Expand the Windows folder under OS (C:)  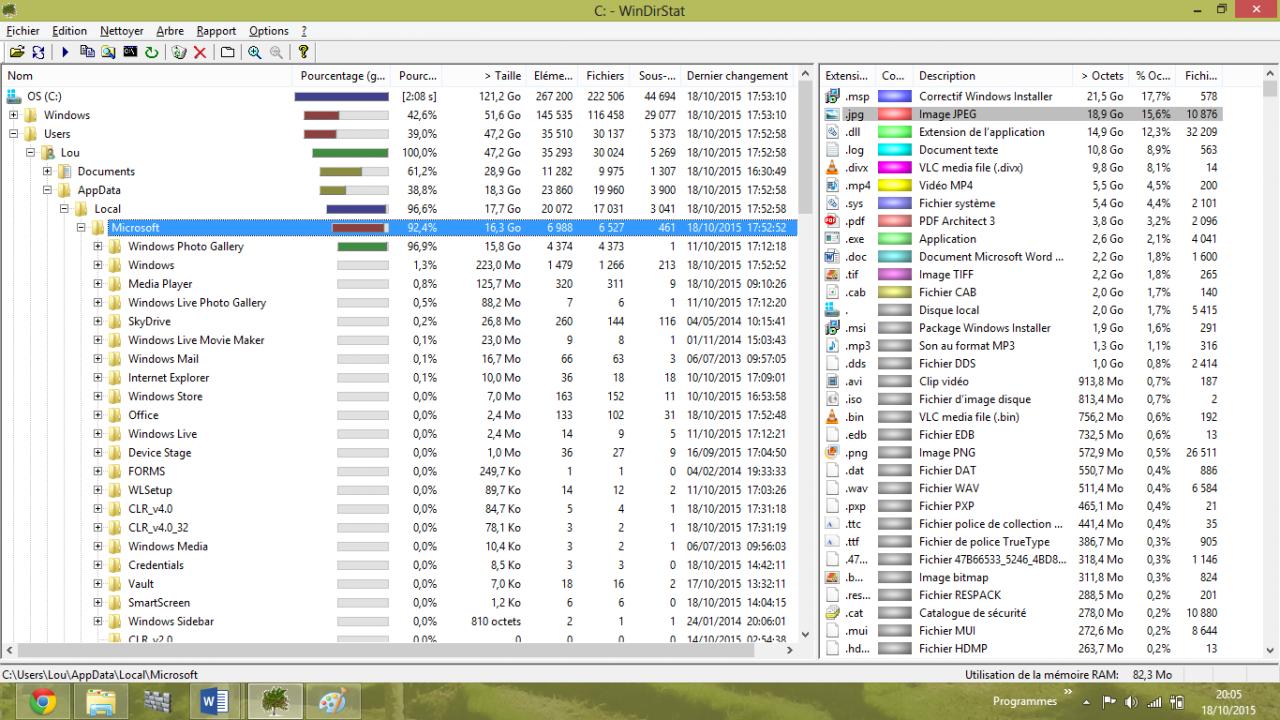point(15,115)
